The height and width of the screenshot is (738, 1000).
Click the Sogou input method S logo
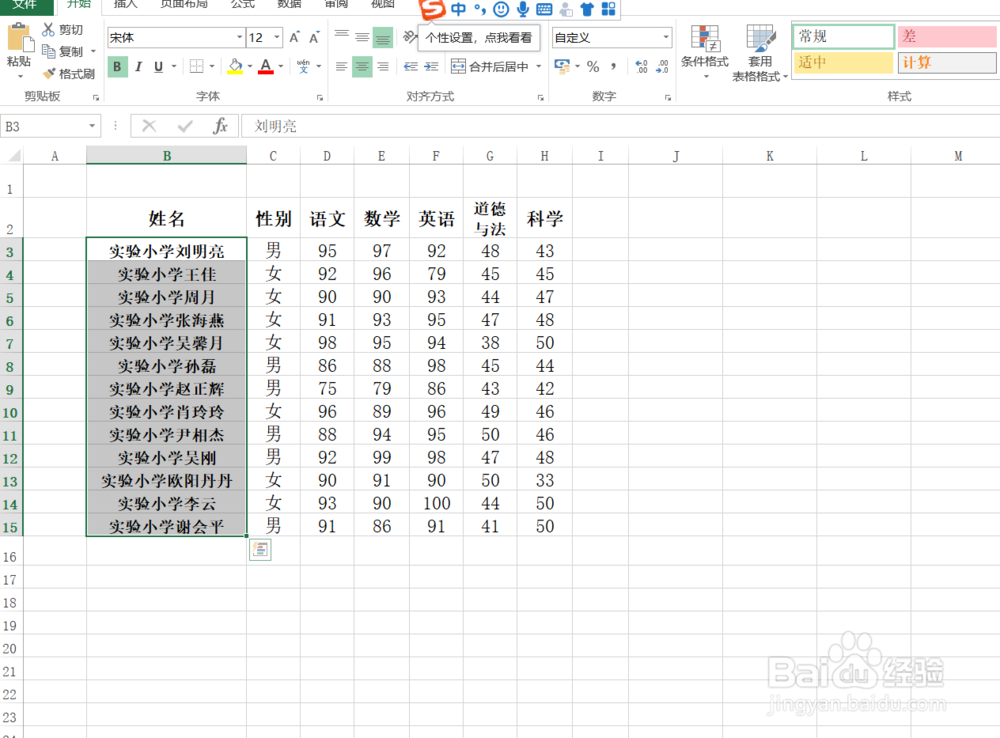coord(432,9)
